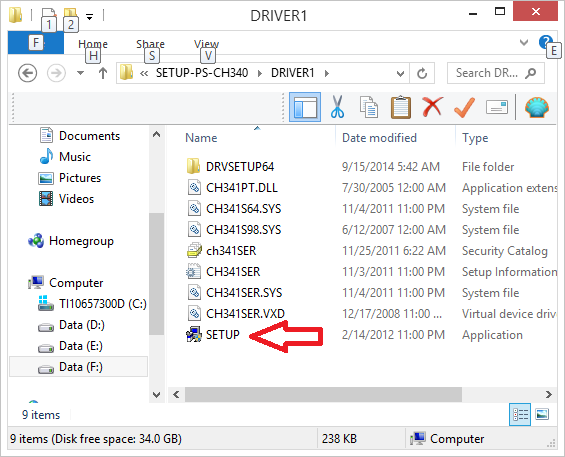Viewport: 565px width, 457px height.
Task: Refresh the DRIVER1 folder view
Action: click(422, 74)
